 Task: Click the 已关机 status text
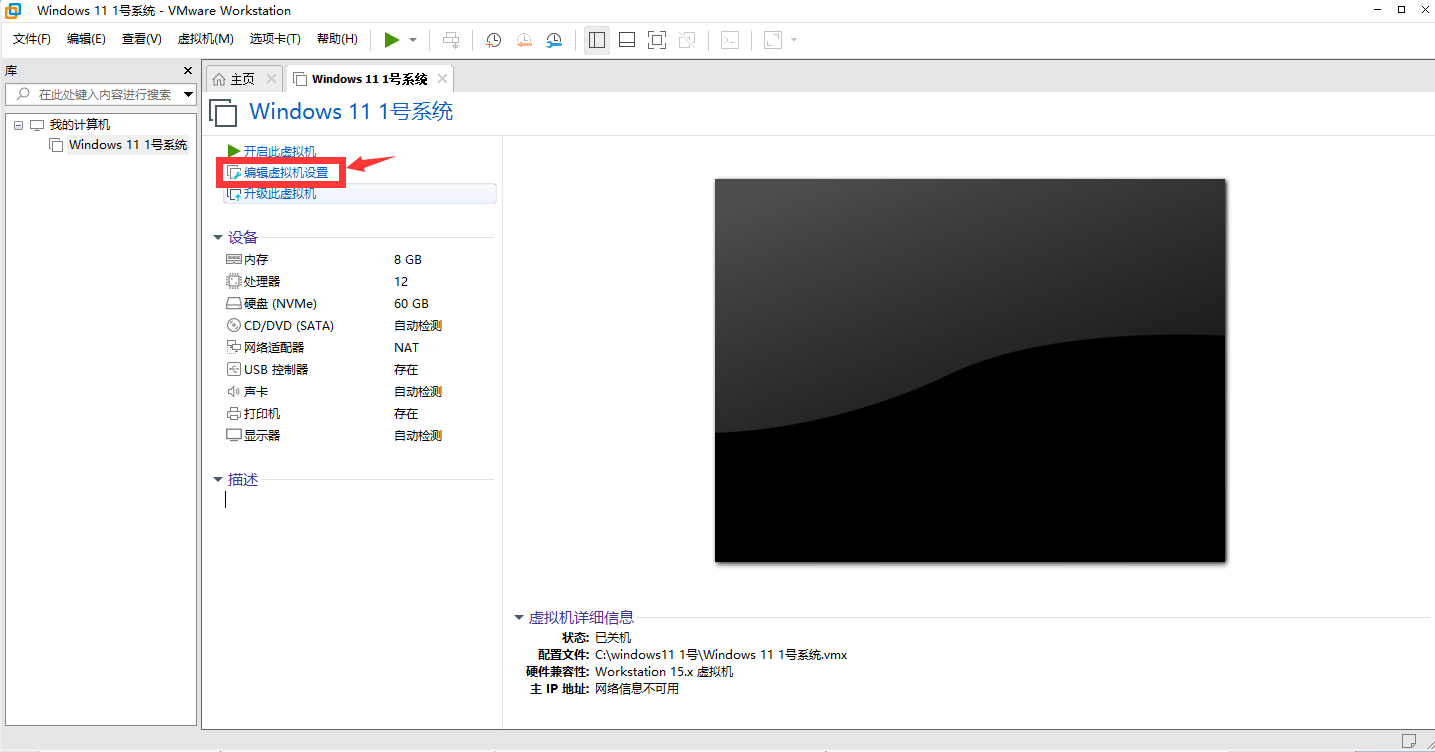613,638
